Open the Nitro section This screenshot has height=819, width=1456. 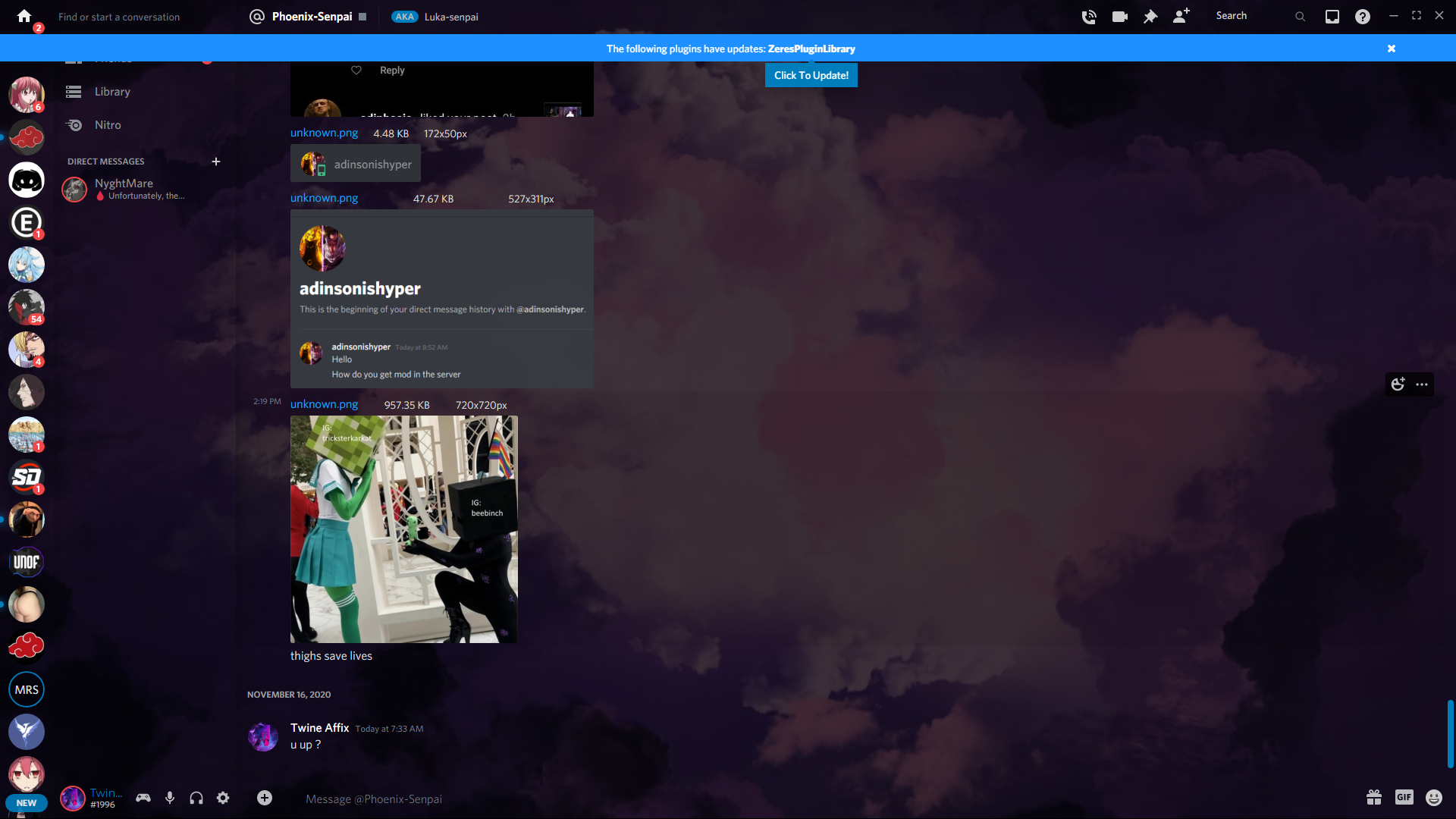107,124
